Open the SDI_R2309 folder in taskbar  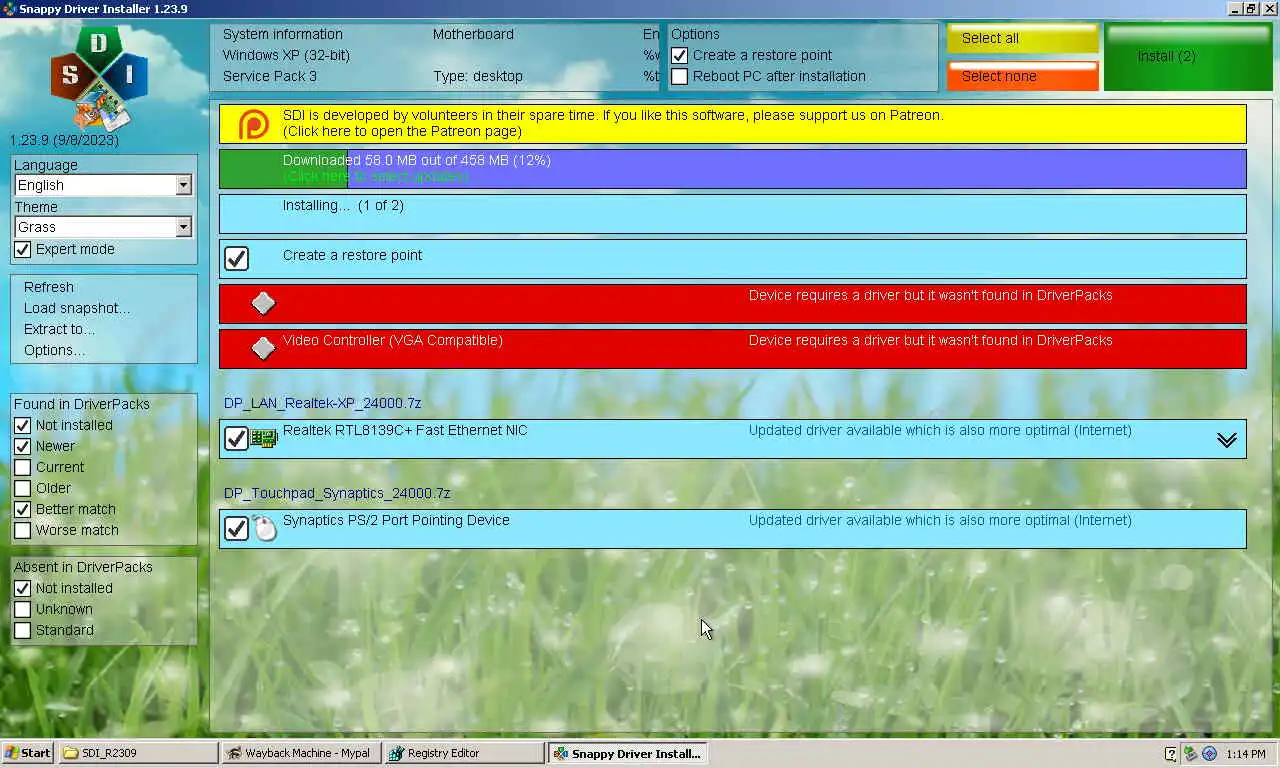coord(139,753)
